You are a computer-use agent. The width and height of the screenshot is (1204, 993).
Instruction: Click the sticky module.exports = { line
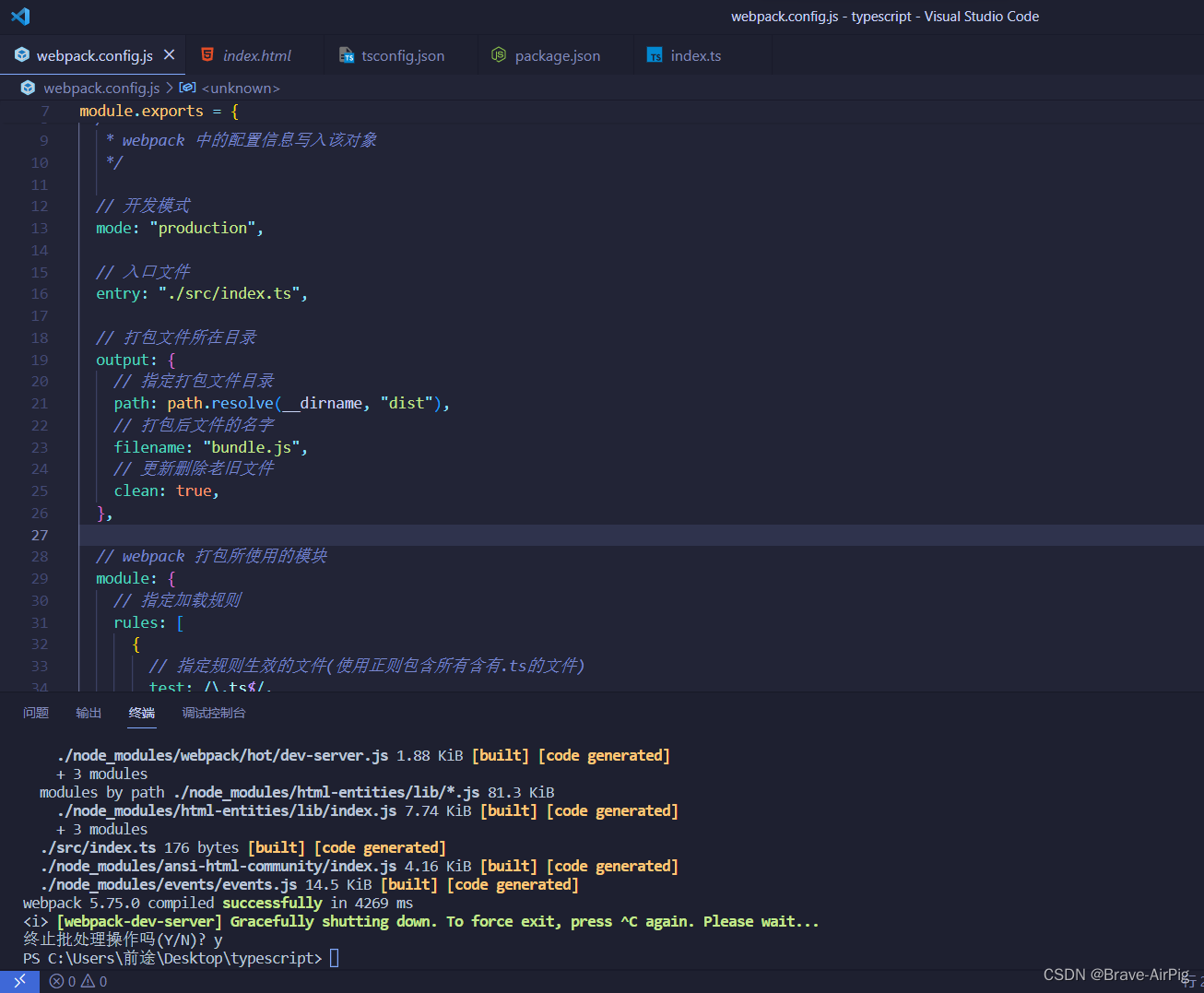coord(159,112)
